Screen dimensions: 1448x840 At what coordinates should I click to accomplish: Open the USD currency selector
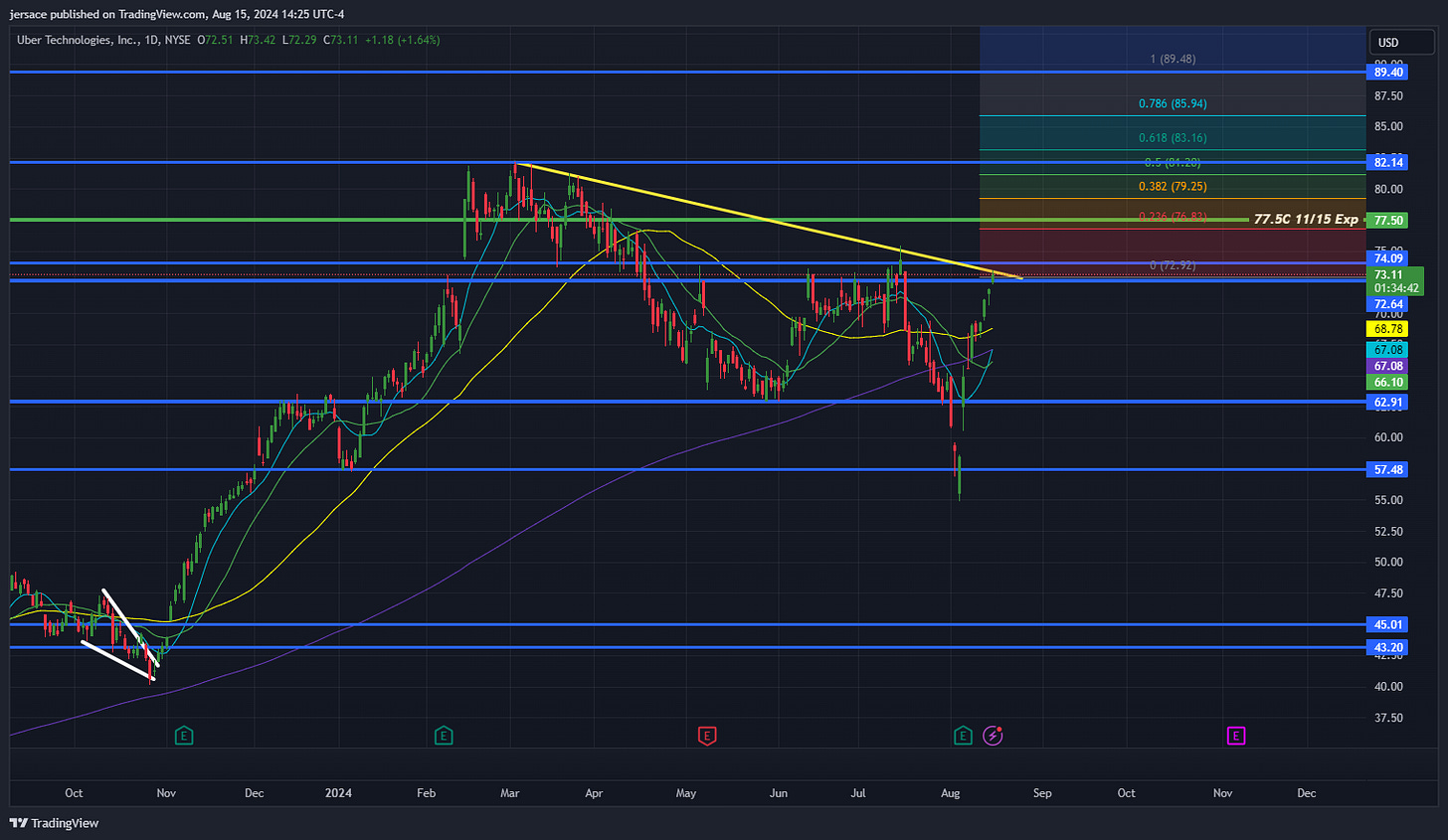pyautogui.click(x=1402, y=42)
